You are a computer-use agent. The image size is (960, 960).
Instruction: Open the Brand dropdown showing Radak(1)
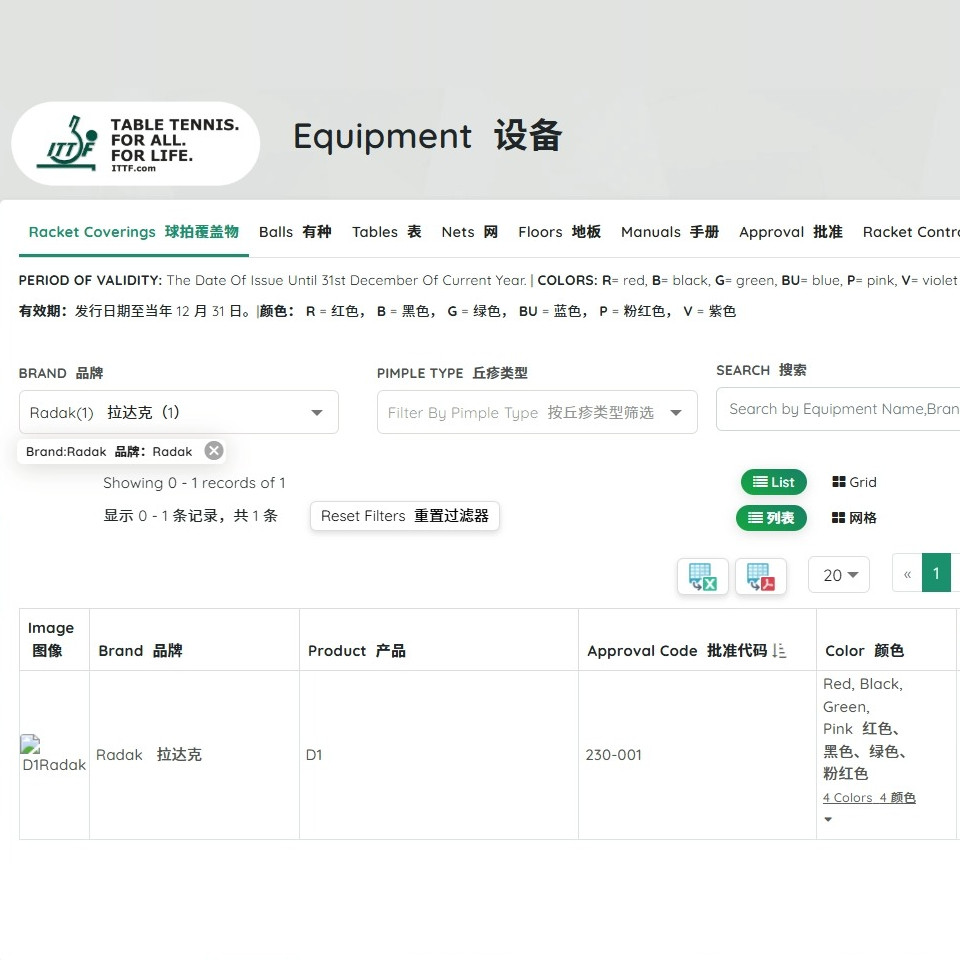click(x=179, y=412)
